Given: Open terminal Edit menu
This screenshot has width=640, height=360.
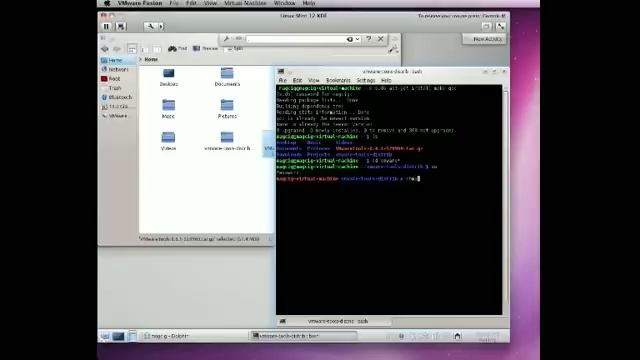Looking at the screenshot, I should point(297,80).
